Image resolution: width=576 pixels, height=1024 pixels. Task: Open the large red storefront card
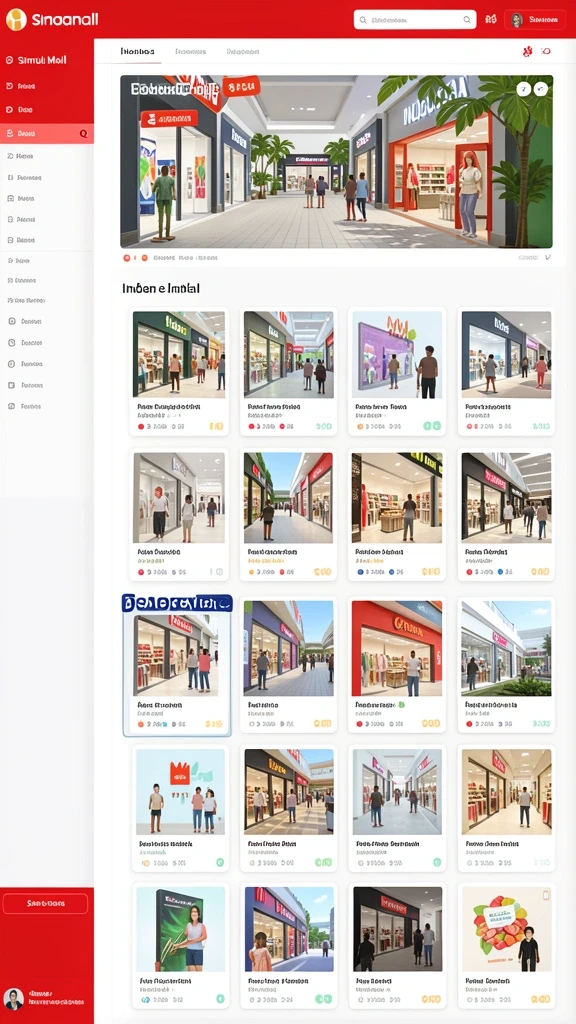(397, 665)
